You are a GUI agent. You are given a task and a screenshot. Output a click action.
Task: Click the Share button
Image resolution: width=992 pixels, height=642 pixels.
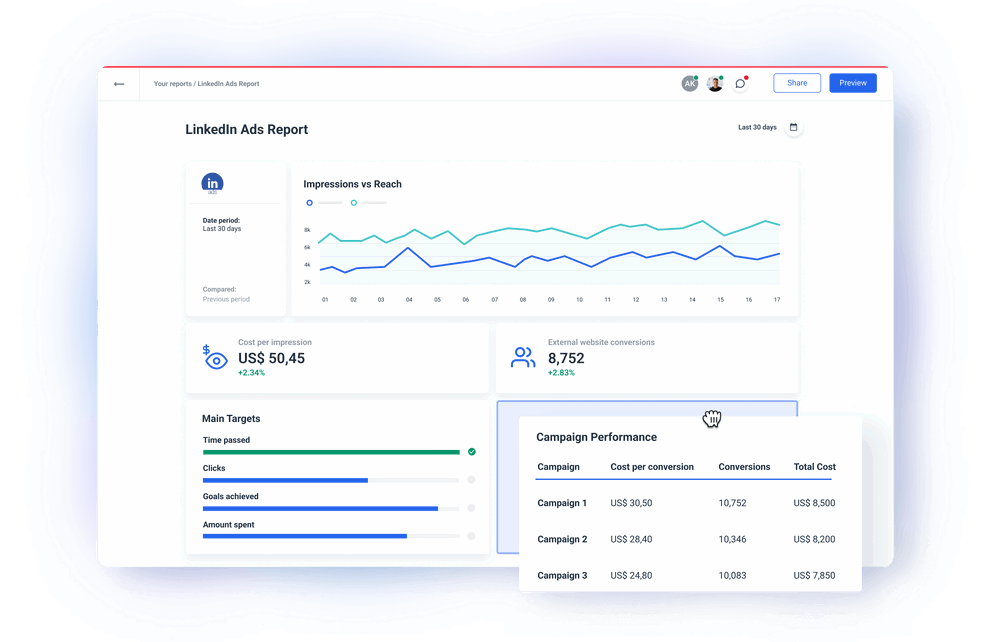point(797,83)
